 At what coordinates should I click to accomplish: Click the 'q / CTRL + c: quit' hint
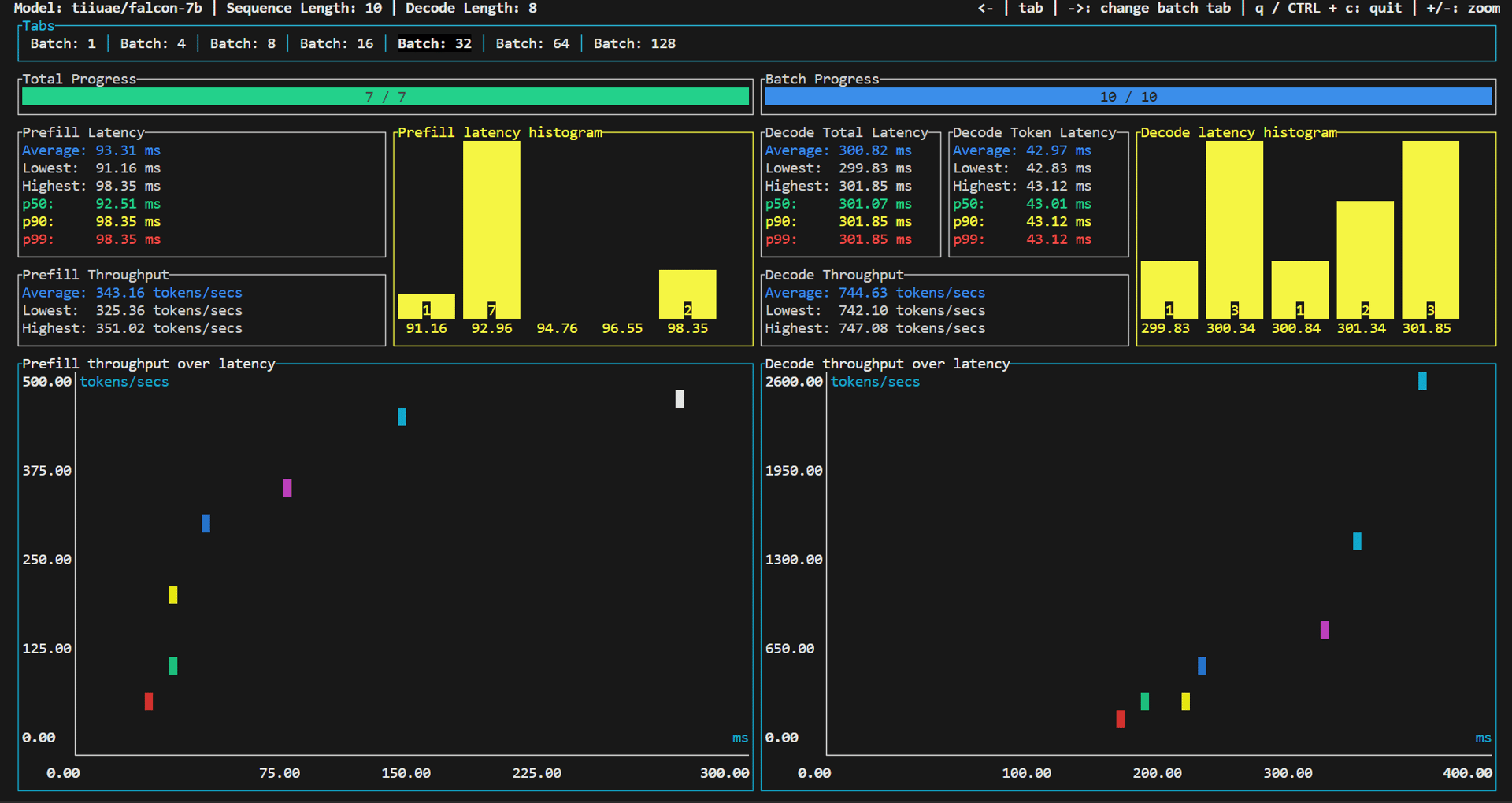(x=1329, y=9)
